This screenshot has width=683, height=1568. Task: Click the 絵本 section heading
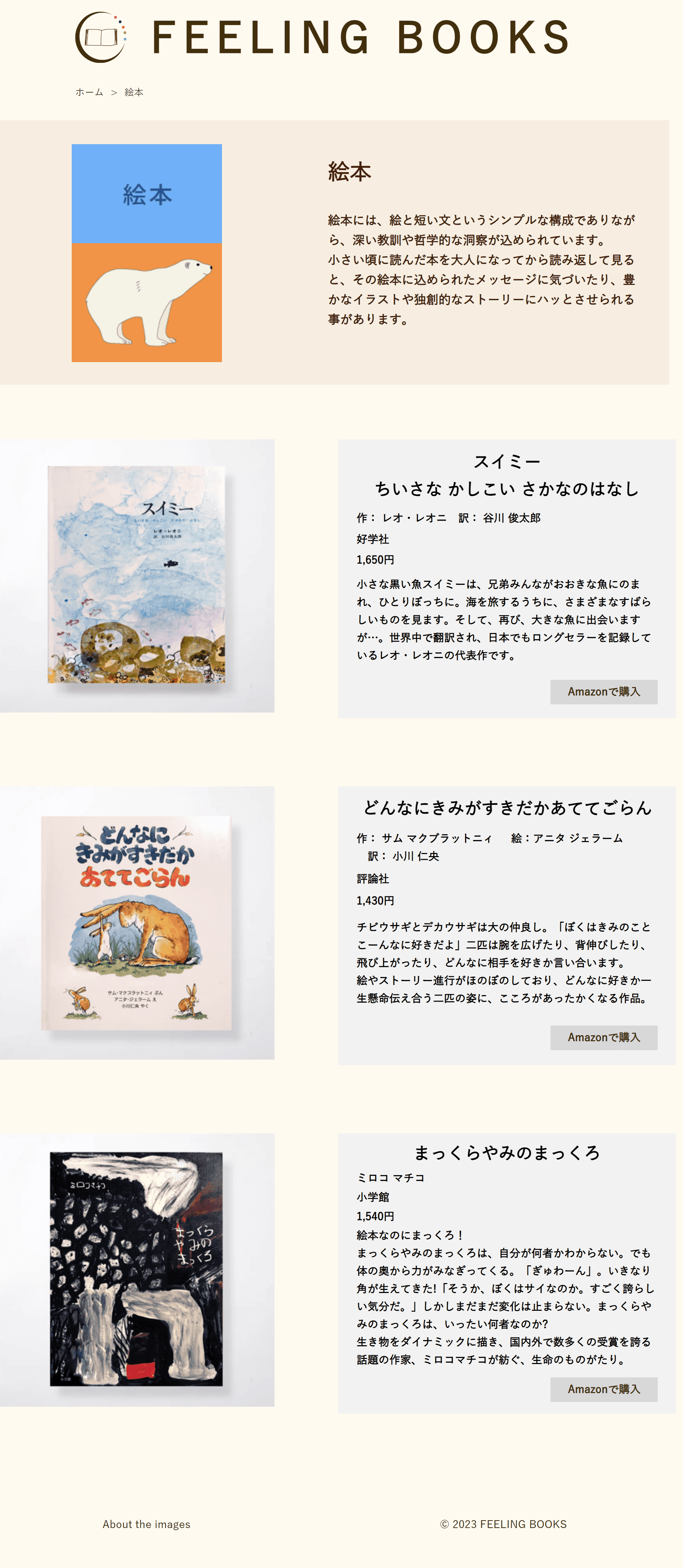(x=349, y=172)
